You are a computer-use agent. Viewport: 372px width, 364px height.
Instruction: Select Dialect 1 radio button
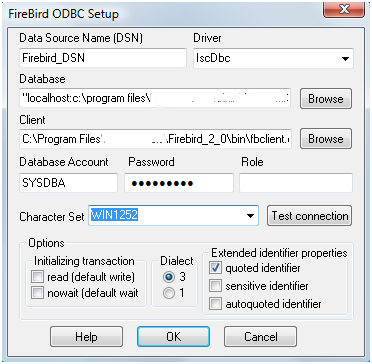(169, 293)
